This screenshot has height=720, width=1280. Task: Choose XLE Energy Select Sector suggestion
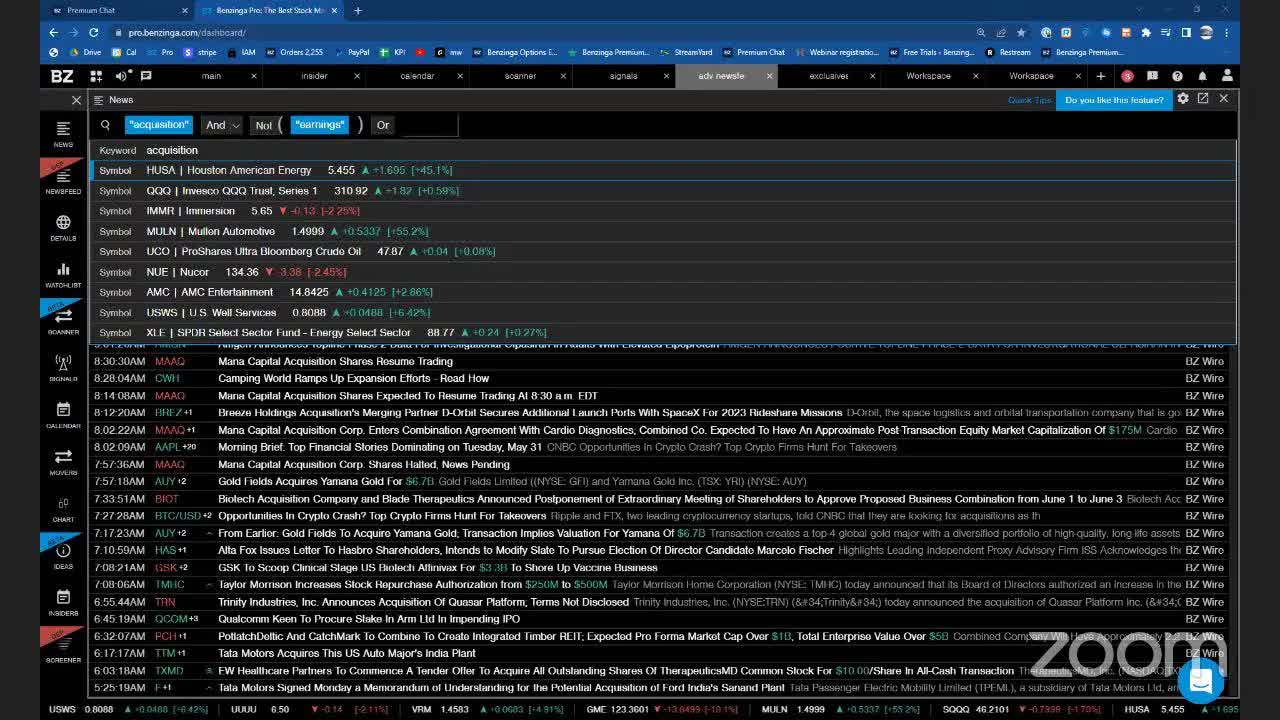tap(663, 332)
